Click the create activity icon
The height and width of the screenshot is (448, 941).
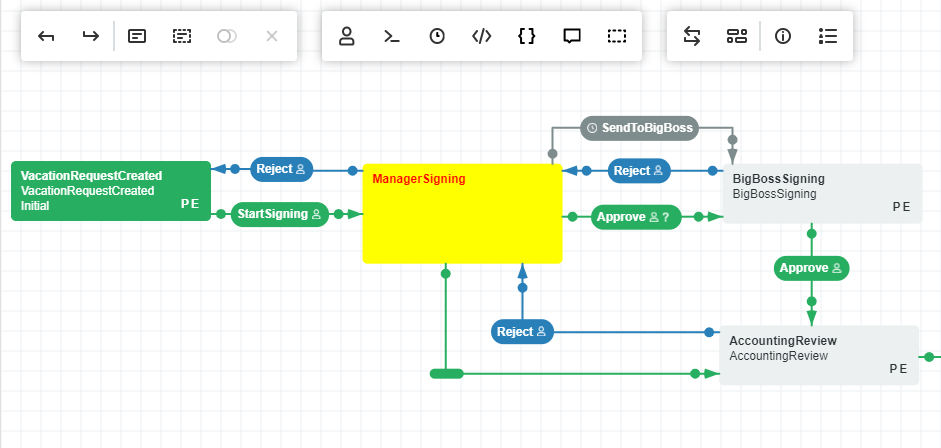(x=137, y=37)
